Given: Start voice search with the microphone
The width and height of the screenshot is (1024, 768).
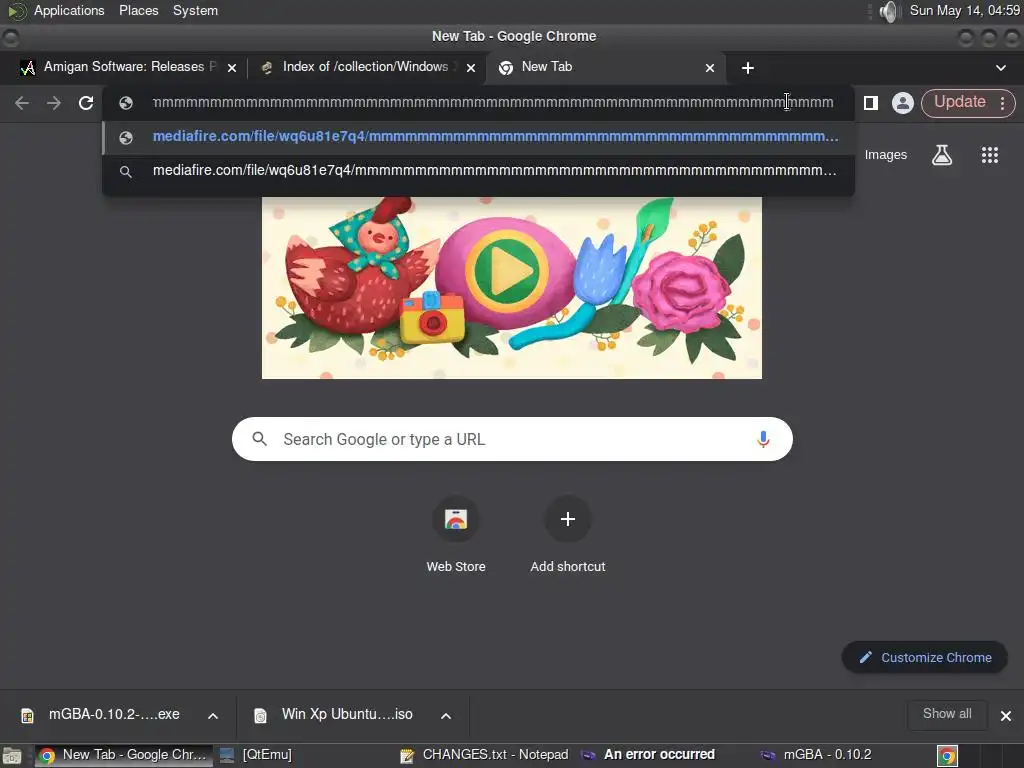Looking at the screenshot, I should [763, 439].
